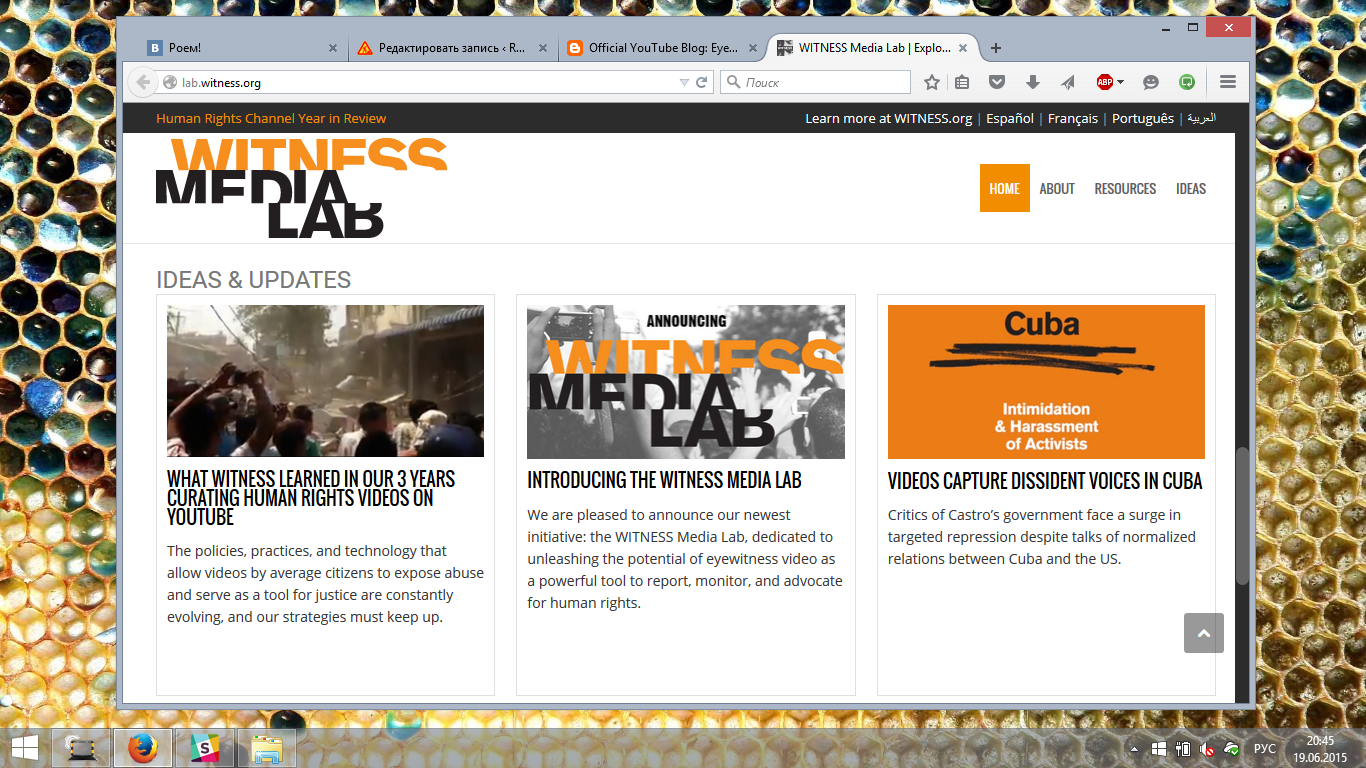Click the IDEAS & UPDATES heading
1366x768 pixels.
254,280
